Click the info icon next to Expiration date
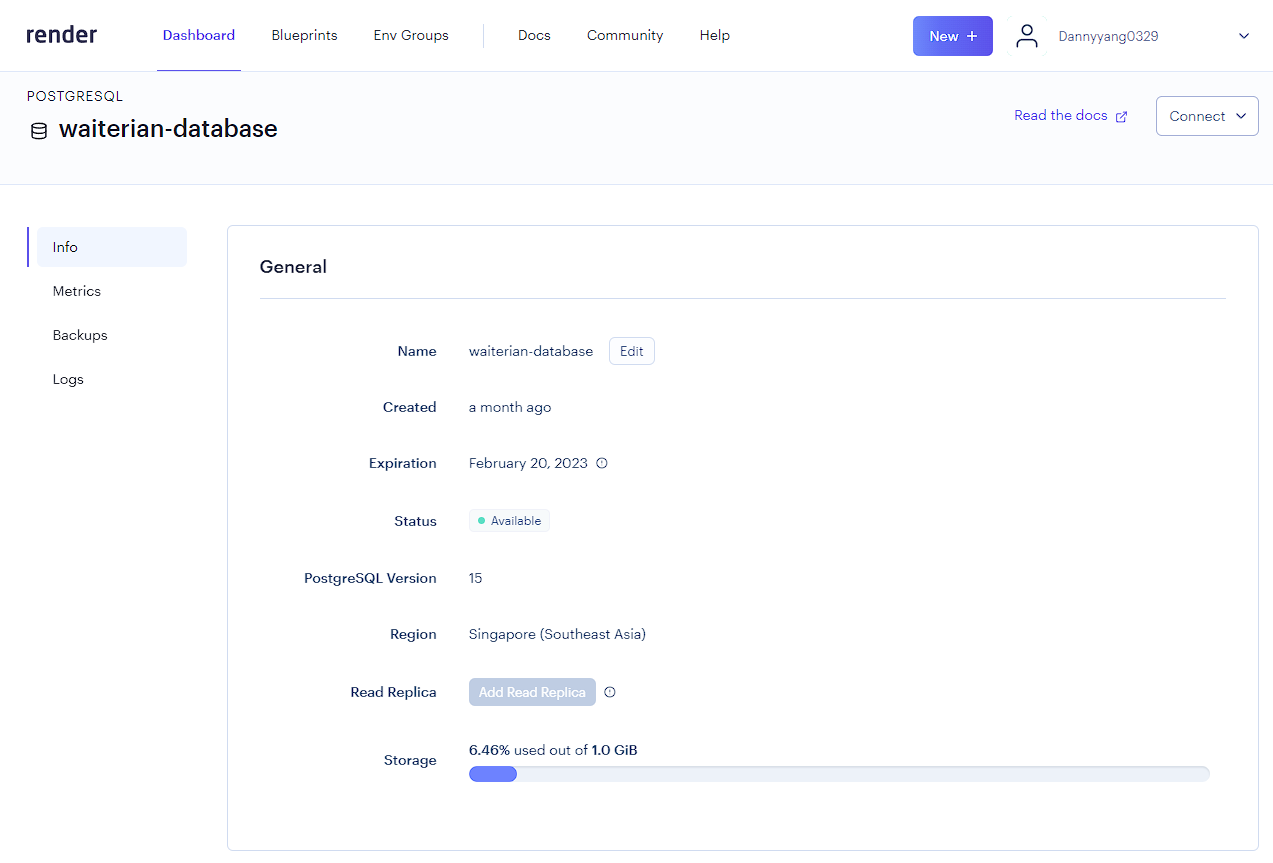Image resolution: width=1273 pixels, height=863 pixels. pyautogui.click(x=602, y=463)
